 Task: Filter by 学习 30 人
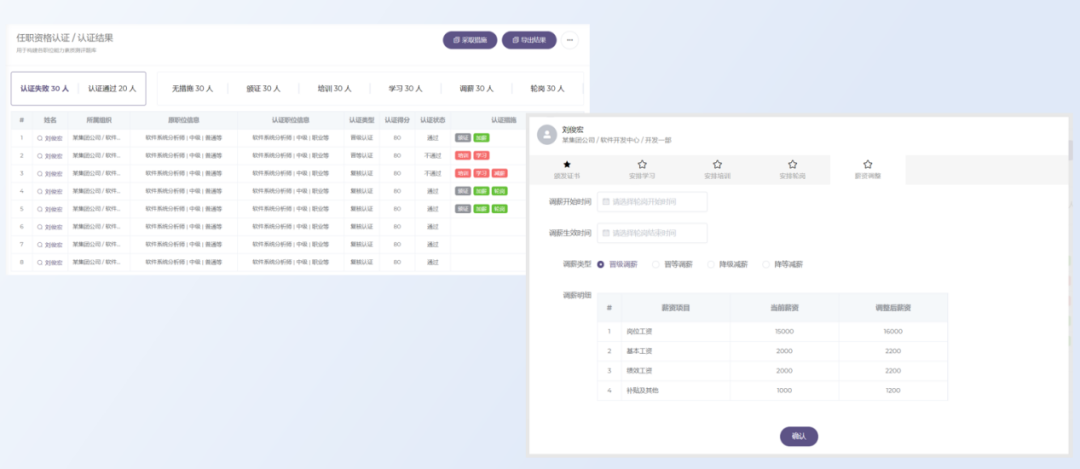tap(405, 89)
